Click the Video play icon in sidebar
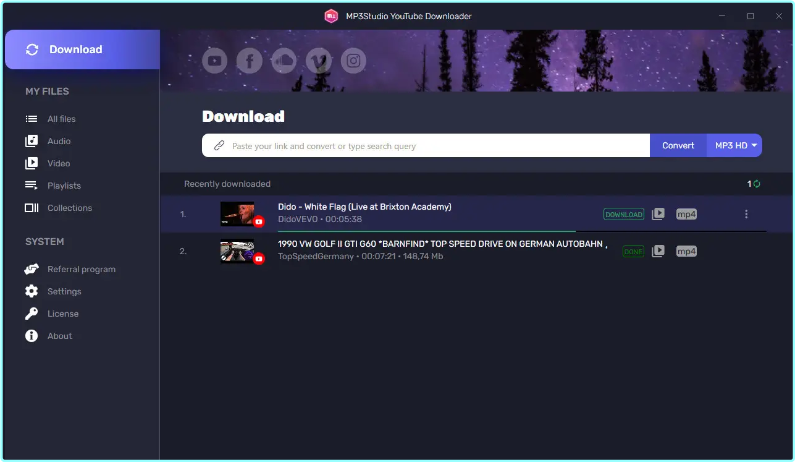 coord(31,163)
